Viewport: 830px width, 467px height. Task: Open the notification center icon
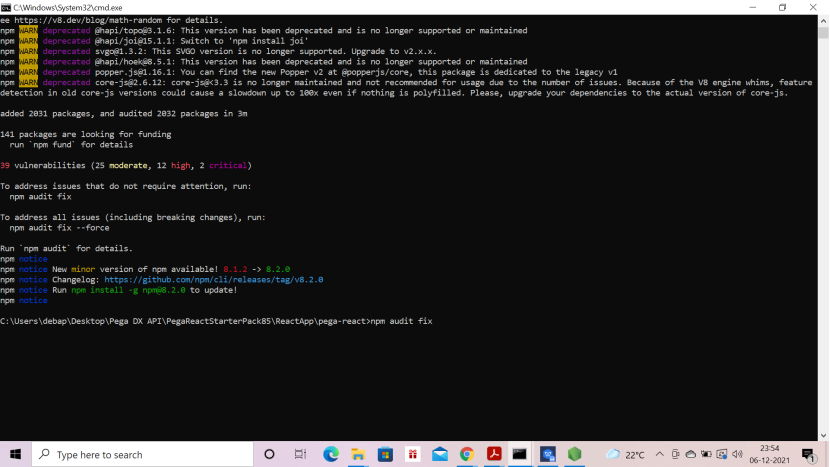point(808,455)
